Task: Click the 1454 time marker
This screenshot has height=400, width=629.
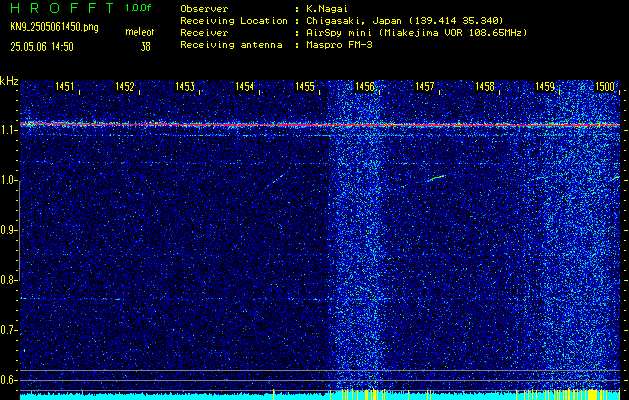Action: [245, 86]
